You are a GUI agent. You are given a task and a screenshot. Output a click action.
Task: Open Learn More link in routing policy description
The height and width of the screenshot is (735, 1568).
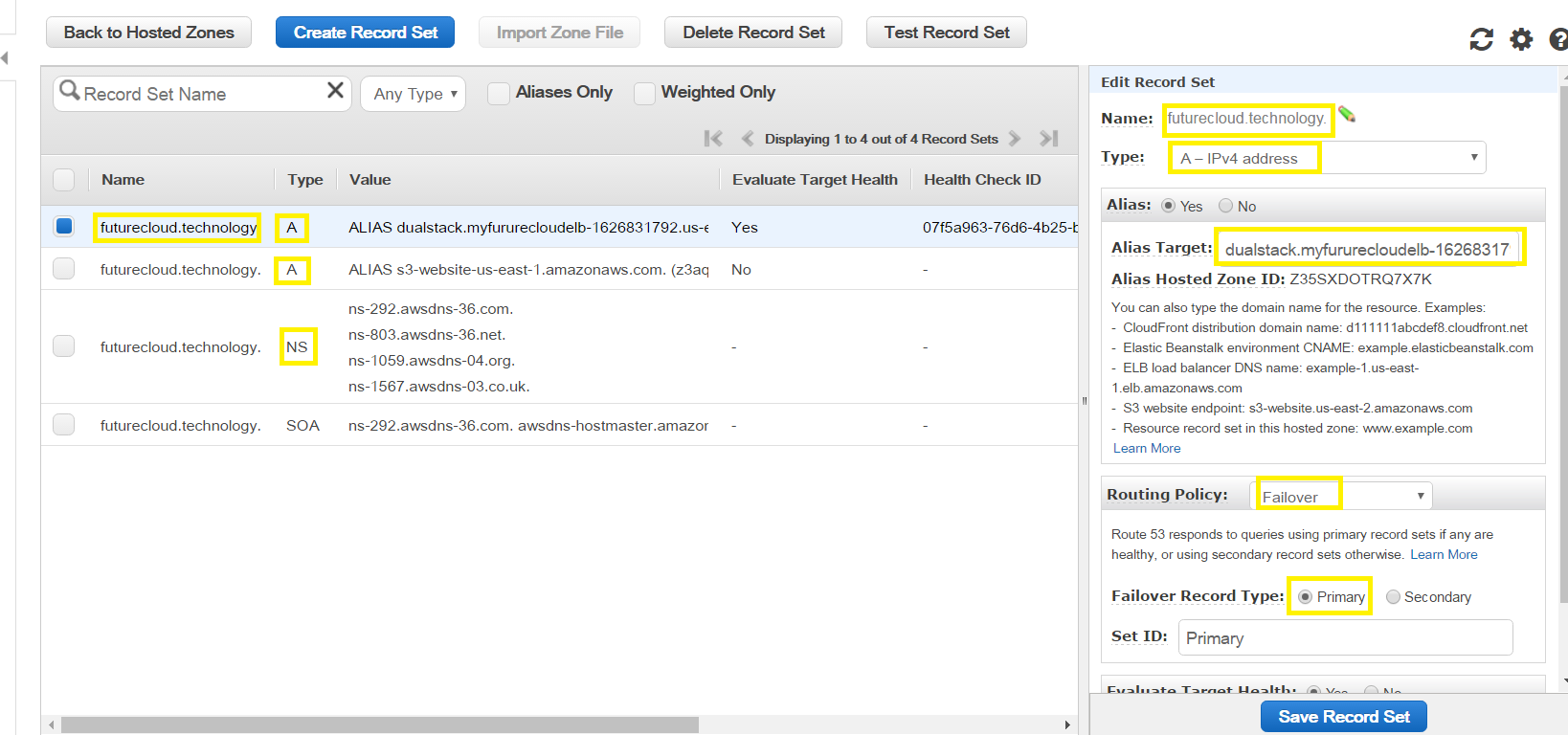click(1444, 554)
